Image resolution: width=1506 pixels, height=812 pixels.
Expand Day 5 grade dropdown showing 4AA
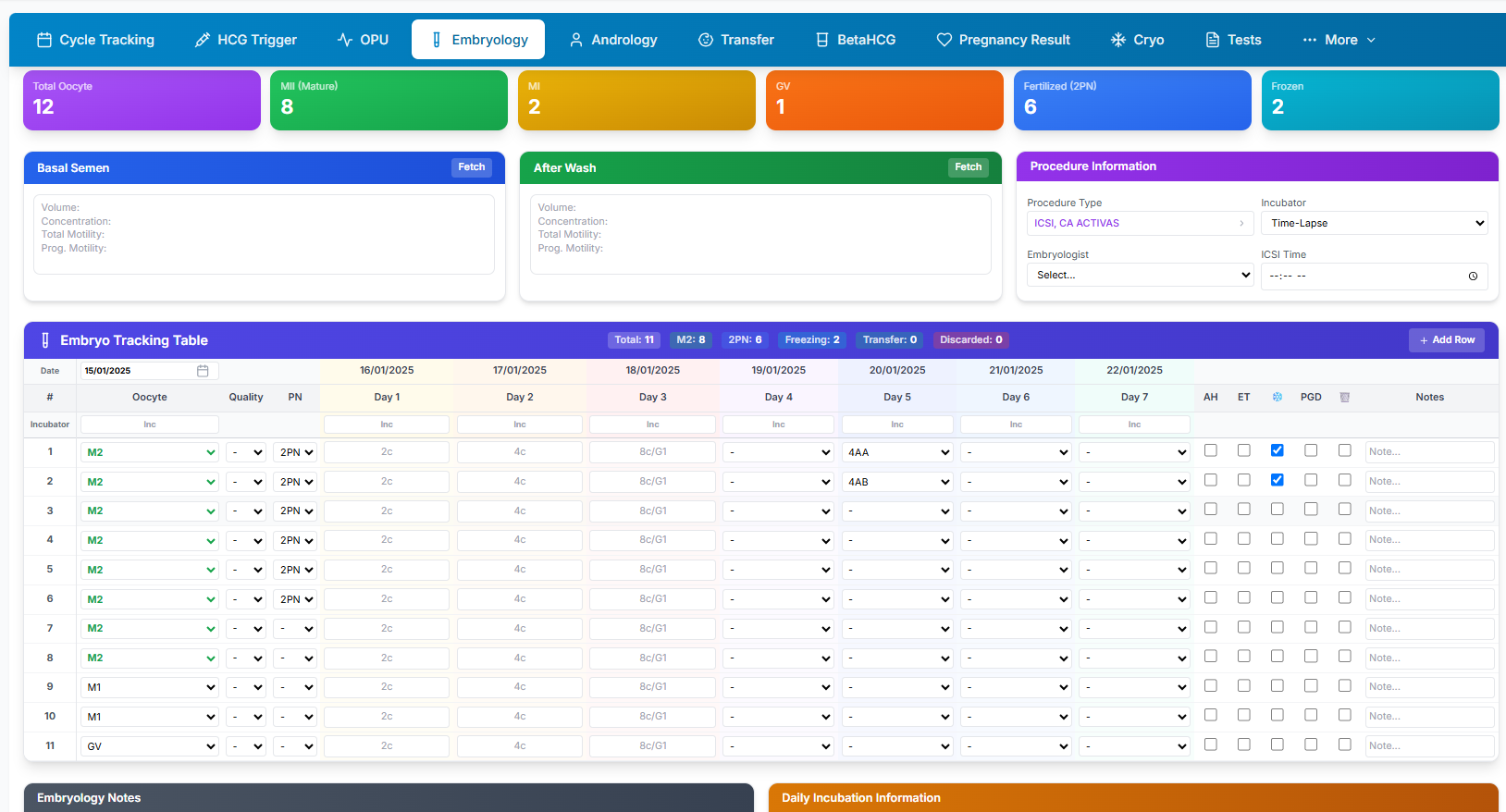(x=897, y=452)
